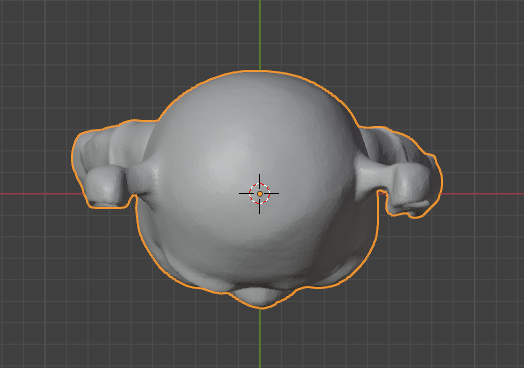
Task: Click the left wrist joining the sphere
Action: click(142, 179)
